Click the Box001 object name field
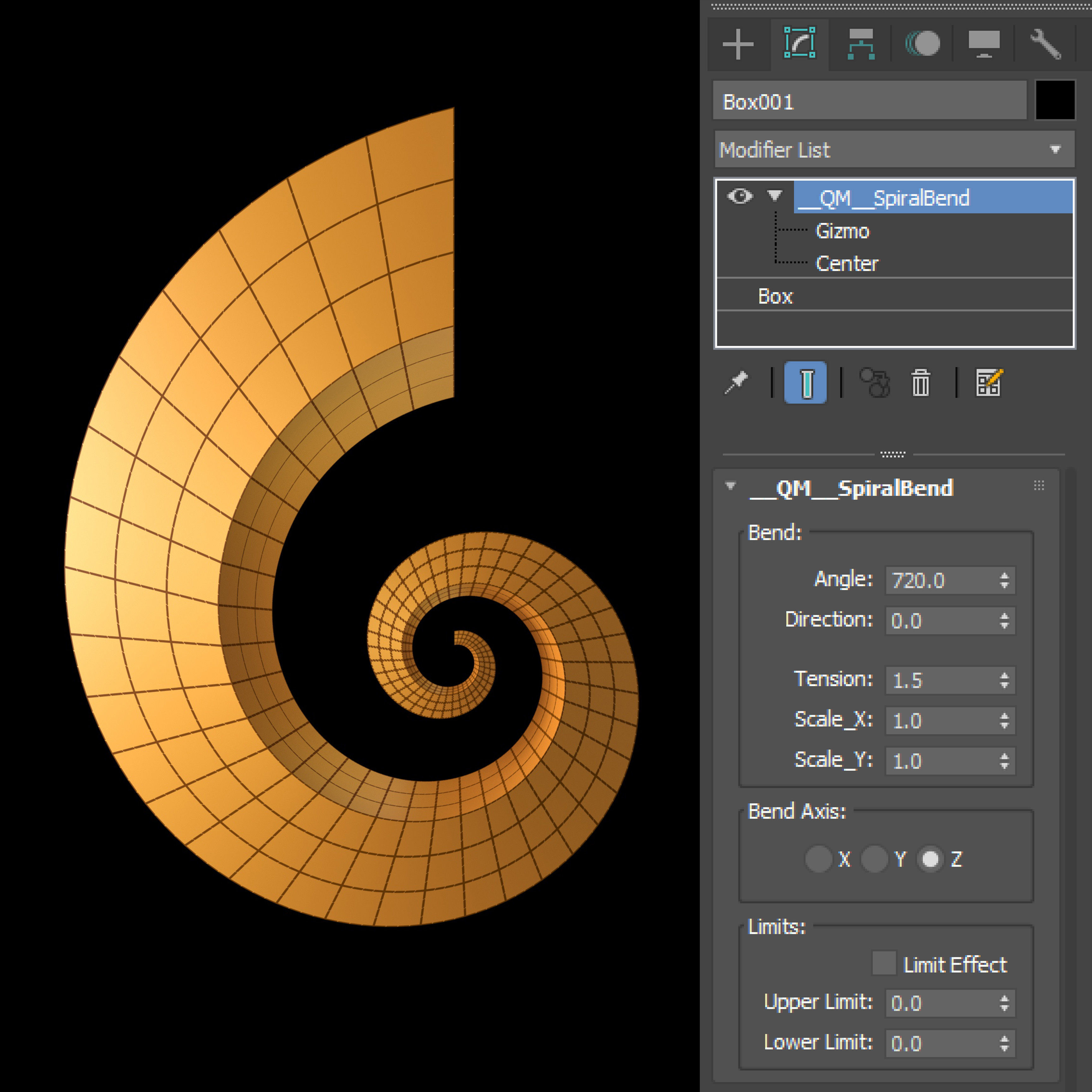Screen dimensions: 1092x1092 [870, 101]
